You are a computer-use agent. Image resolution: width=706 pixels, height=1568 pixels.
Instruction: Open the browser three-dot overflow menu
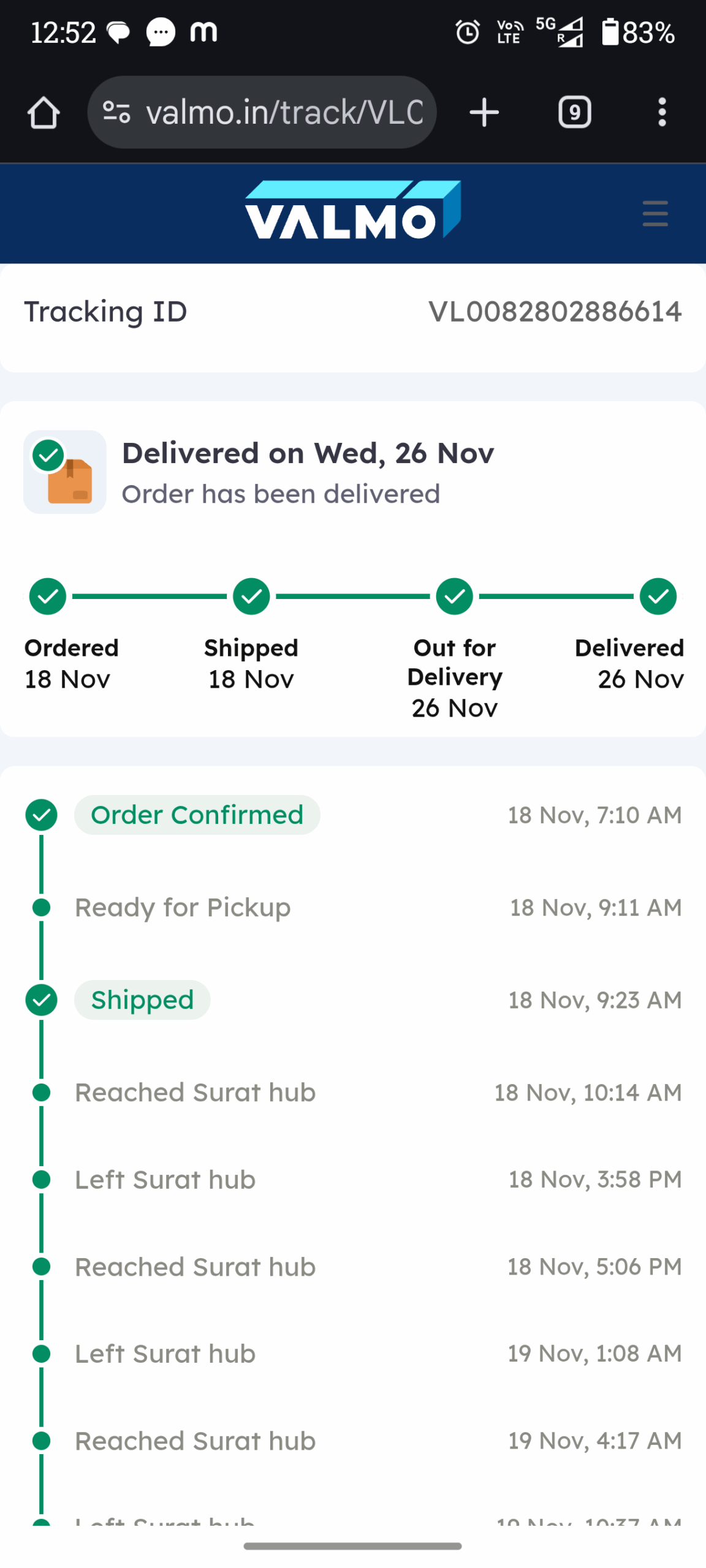click(662, 113)
